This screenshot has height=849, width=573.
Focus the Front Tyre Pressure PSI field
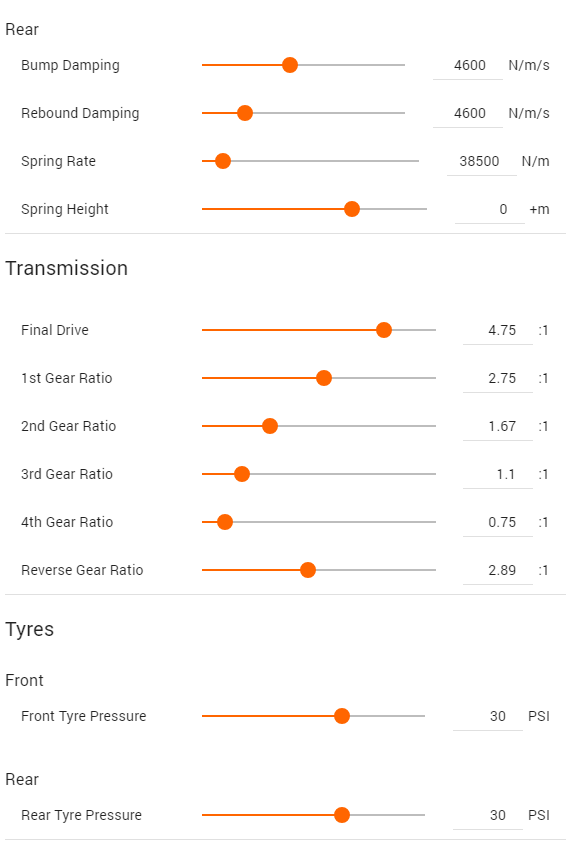488,716
